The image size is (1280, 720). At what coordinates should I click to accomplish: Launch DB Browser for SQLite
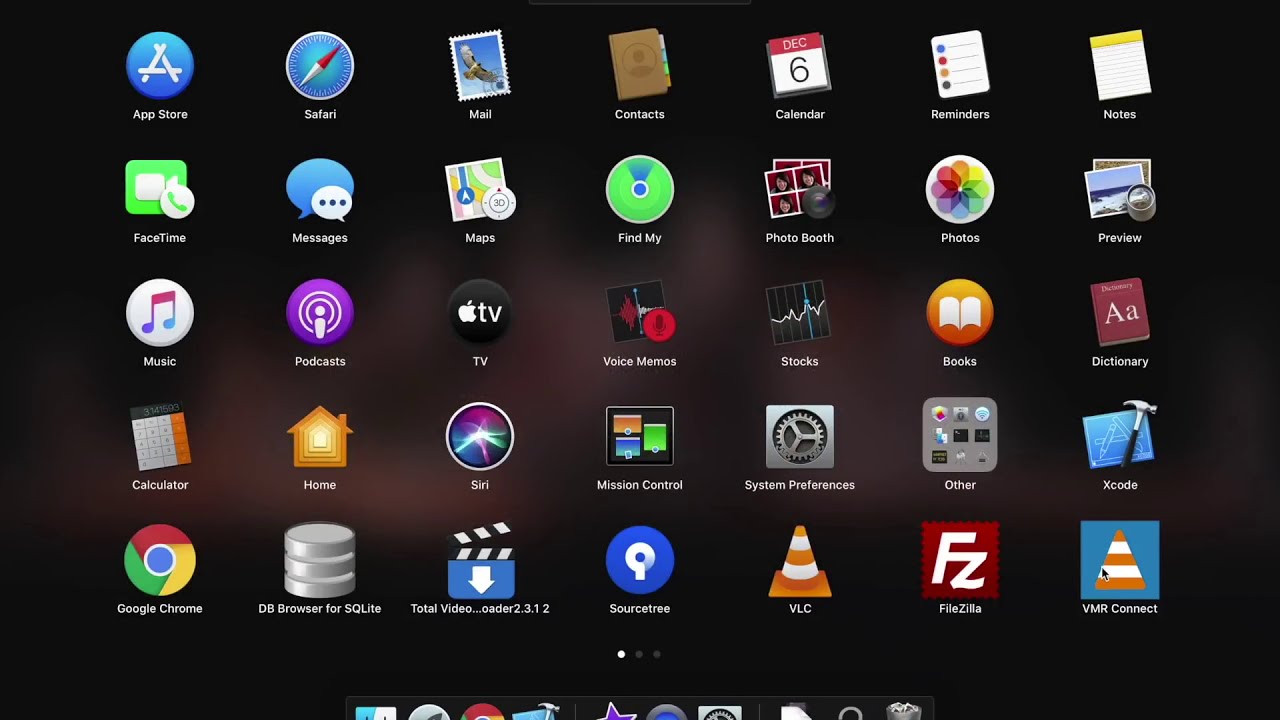320,560
